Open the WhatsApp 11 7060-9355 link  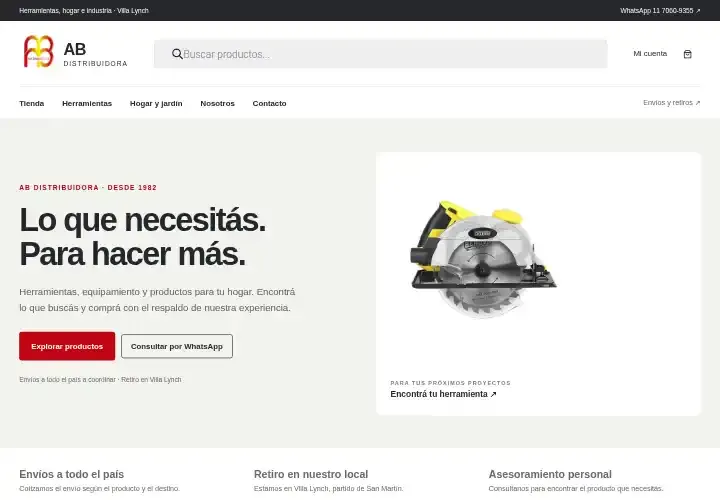pyautogui.click(x=660, y=11)
